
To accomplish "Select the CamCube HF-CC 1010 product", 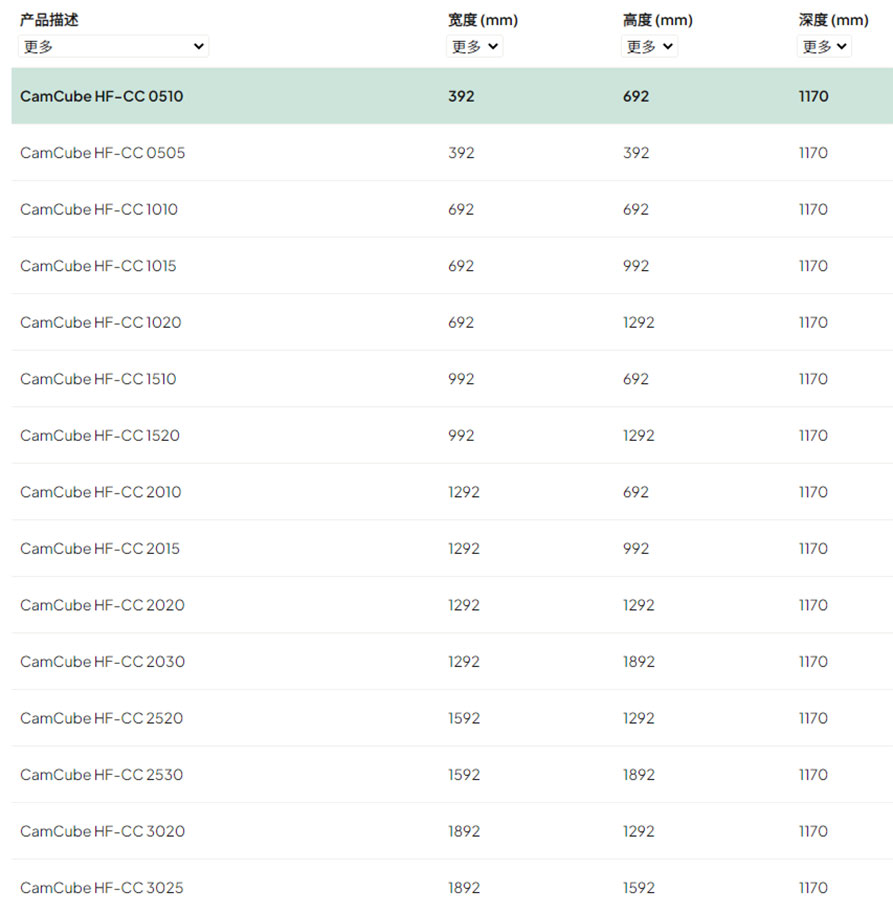I will point(452,209).
